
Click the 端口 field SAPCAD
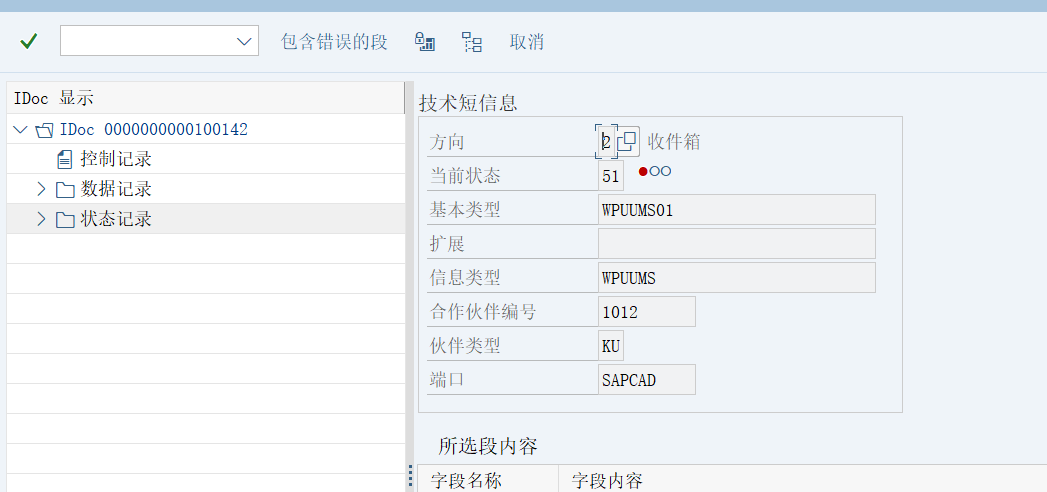647,379
